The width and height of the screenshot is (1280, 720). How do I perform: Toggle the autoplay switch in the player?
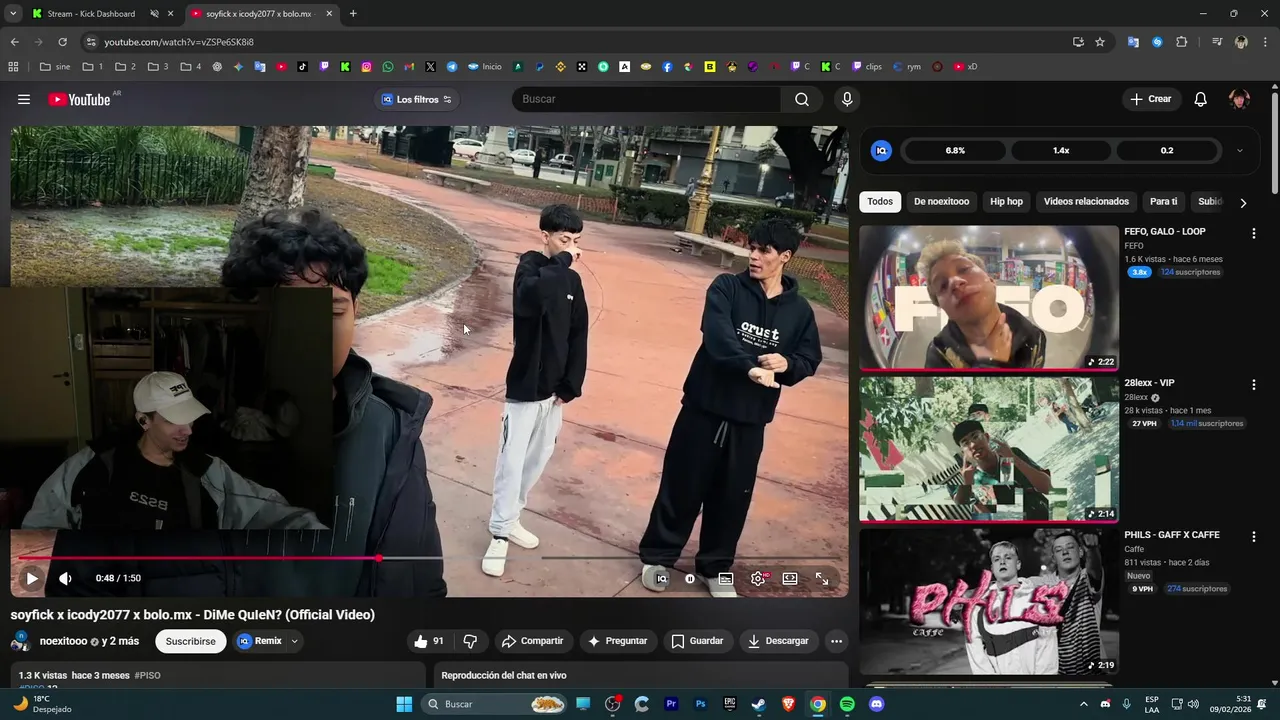click(x=690, y=578)
